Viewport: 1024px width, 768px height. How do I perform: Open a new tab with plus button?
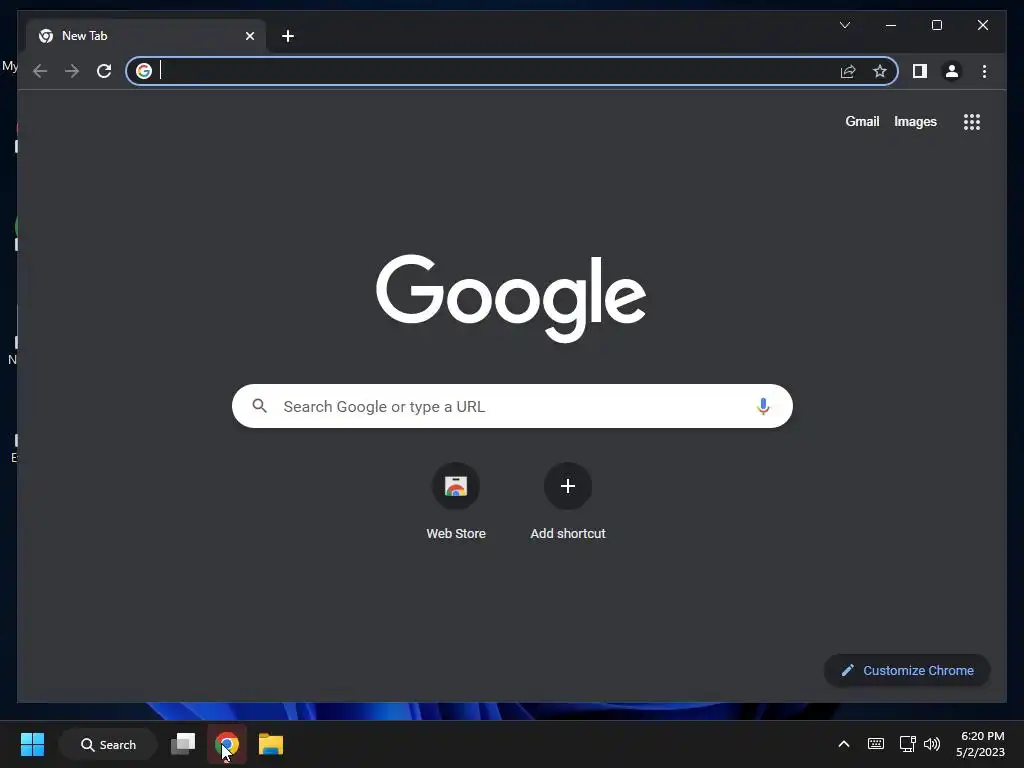pos(287,36)
